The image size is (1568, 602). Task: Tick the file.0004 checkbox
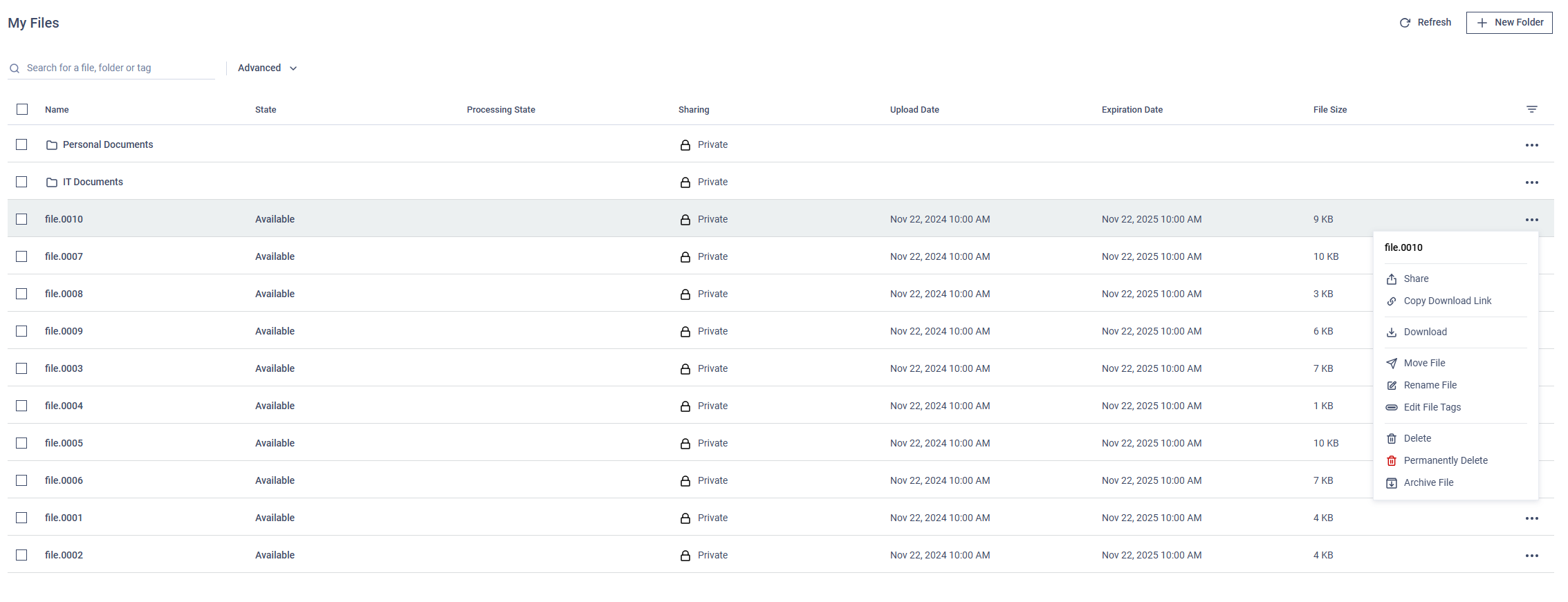(x=21, y=406)
